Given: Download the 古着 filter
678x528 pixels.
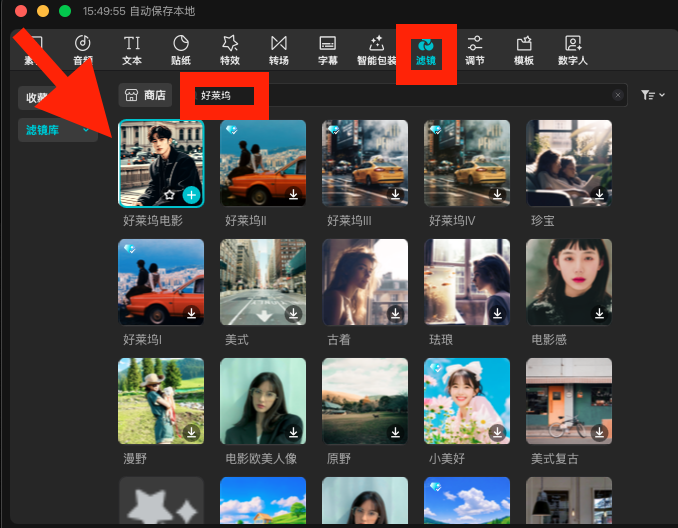Looking at the screenshot, I should point(396,314).
